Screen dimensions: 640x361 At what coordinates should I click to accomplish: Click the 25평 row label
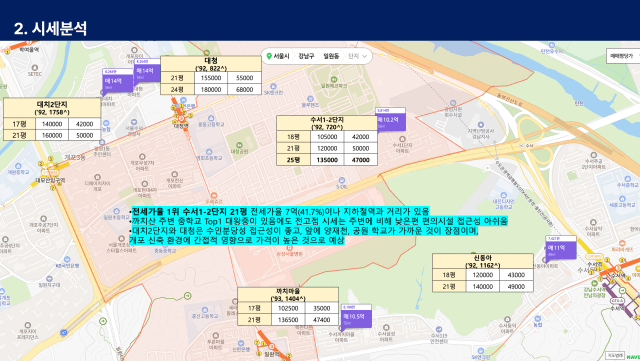293,160
